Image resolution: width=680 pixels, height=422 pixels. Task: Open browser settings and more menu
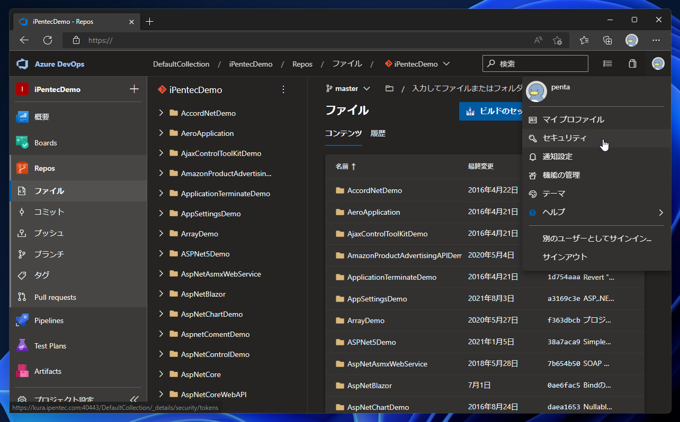pos(656,40)
